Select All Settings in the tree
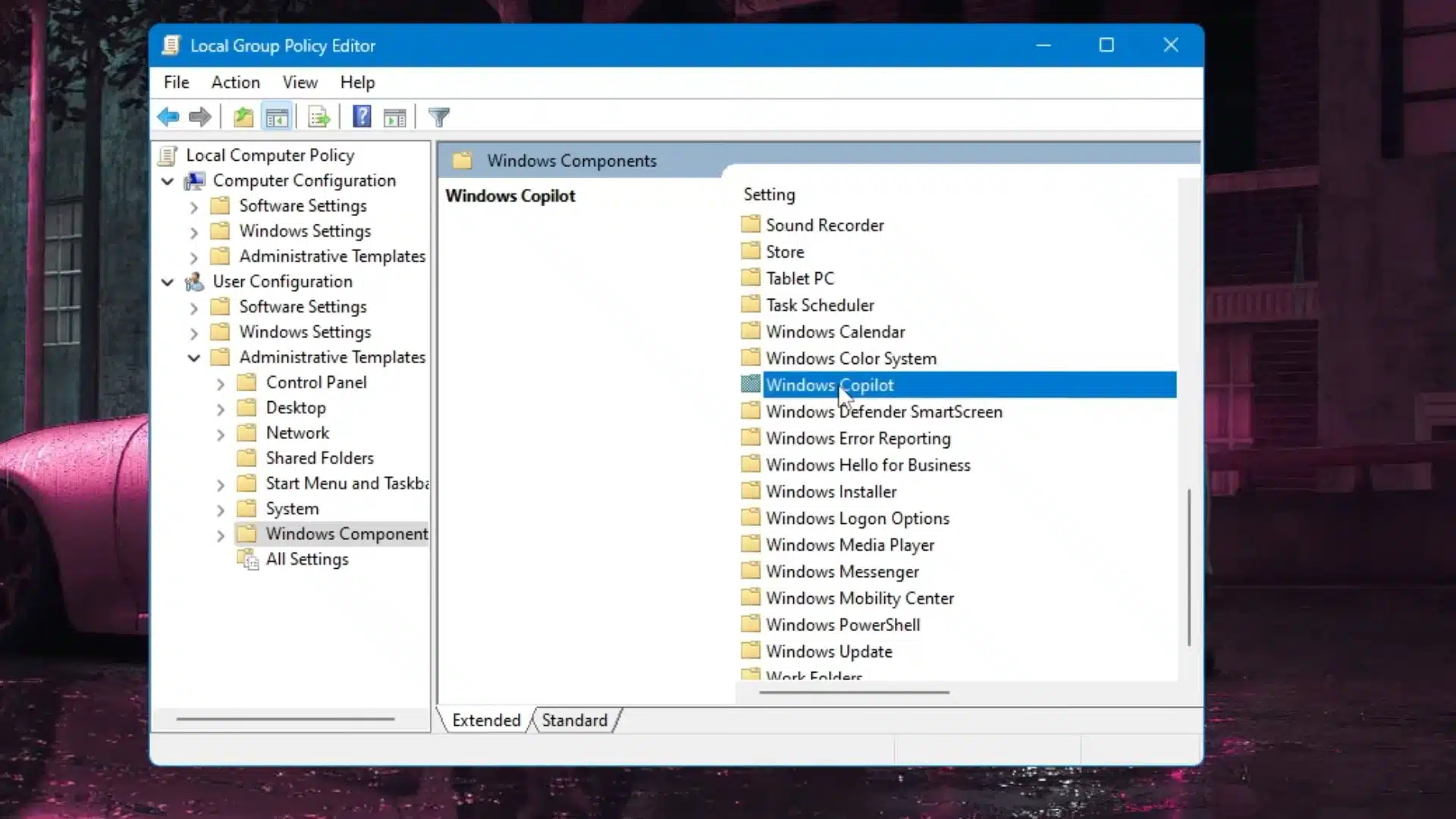 coord(307,560)
